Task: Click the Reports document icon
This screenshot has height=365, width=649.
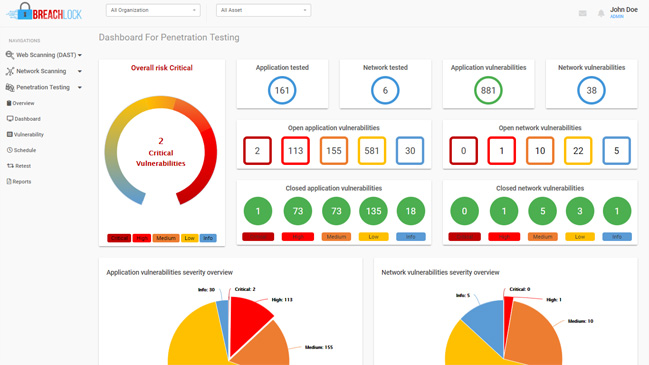Action: click(x=9, y=181)
